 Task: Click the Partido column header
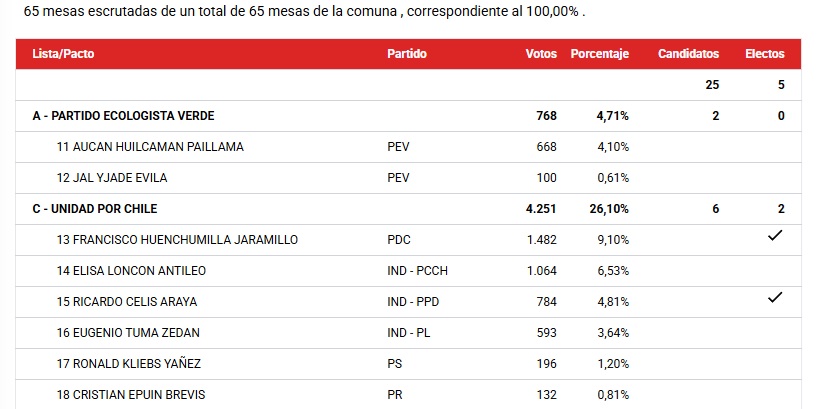pyautogui.click(x=406, y=54)
